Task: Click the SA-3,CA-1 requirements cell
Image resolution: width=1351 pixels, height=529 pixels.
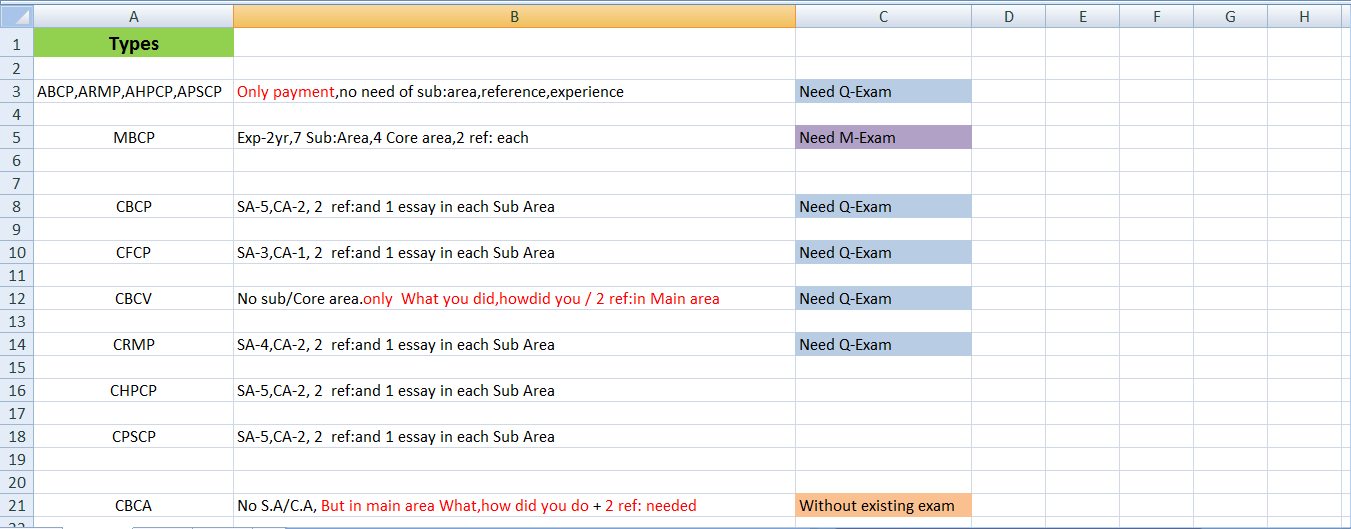Action: [514, 253]
